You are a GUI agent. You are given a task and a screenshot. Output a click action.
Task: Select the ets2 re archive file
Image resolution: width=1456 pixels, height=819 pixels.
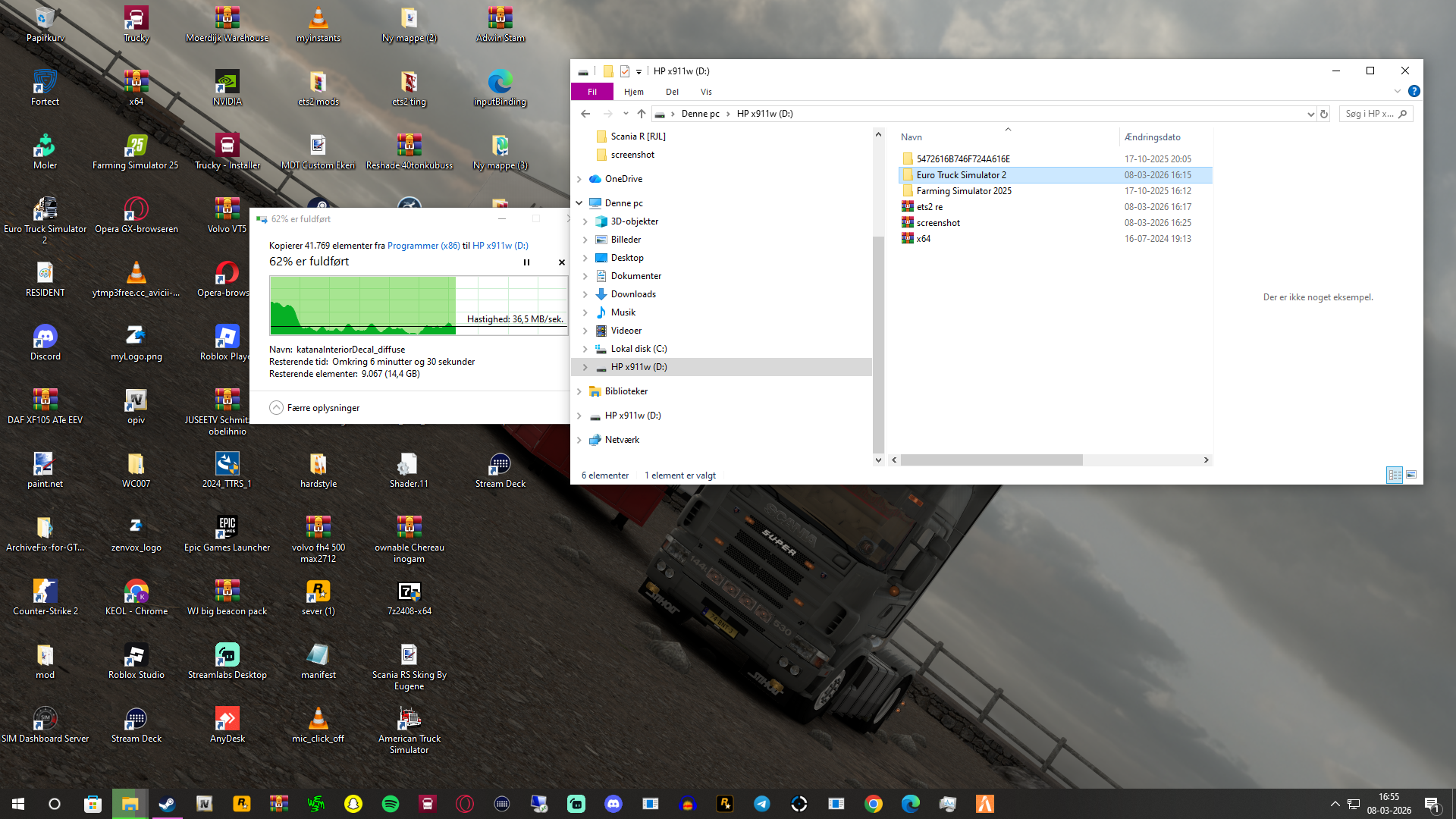point(929,207)
